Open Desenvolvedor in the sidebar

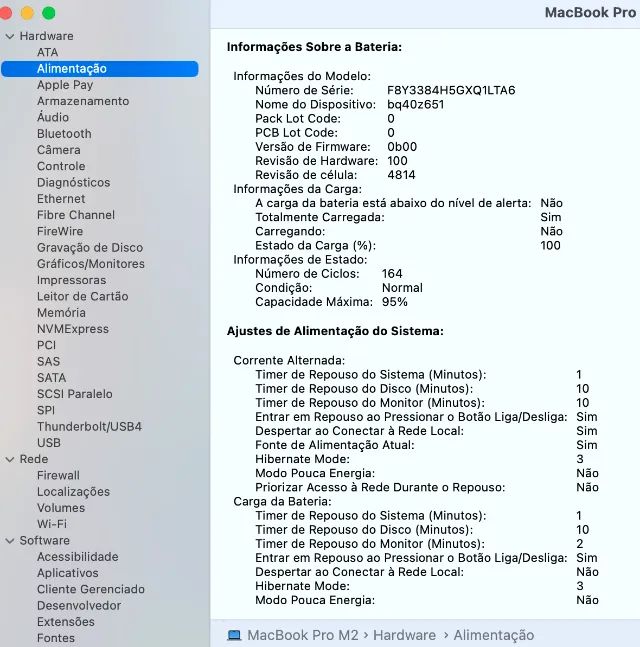click(x=79, y=606)
